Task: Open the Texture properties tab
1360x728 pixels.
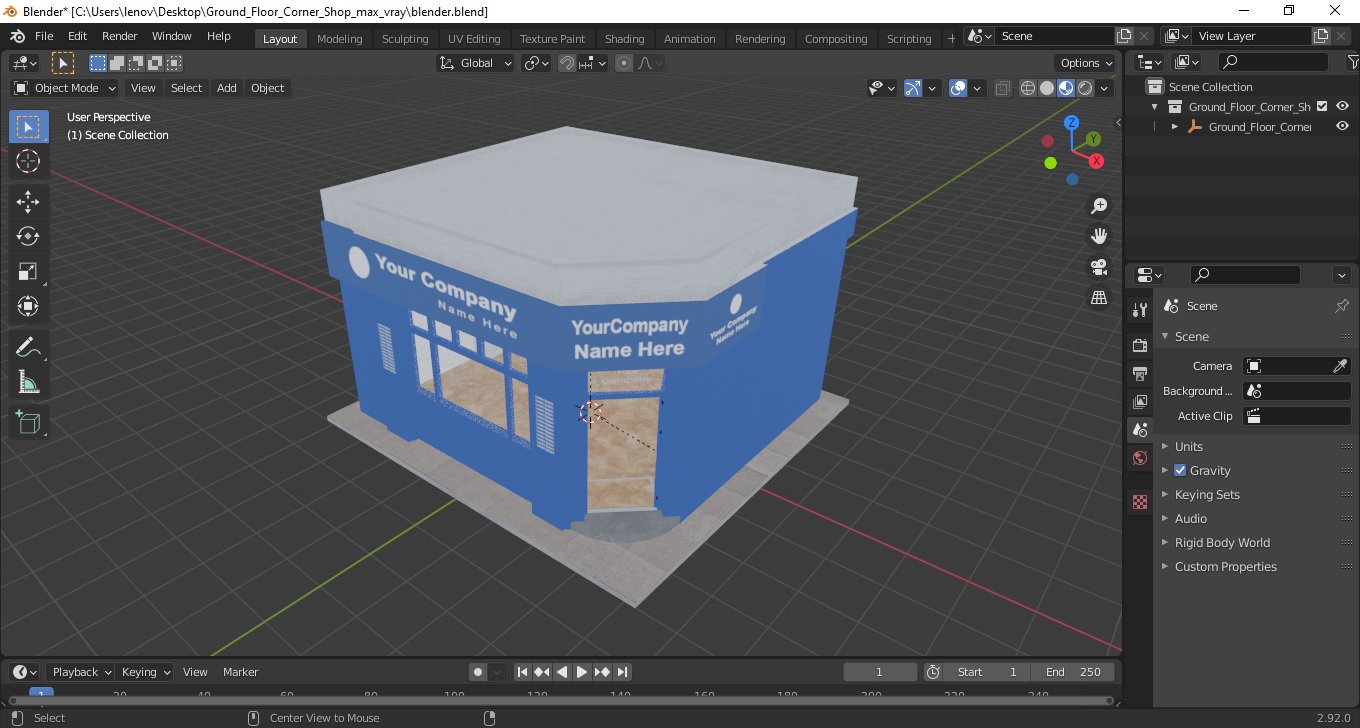Action: click(1140, 502)
